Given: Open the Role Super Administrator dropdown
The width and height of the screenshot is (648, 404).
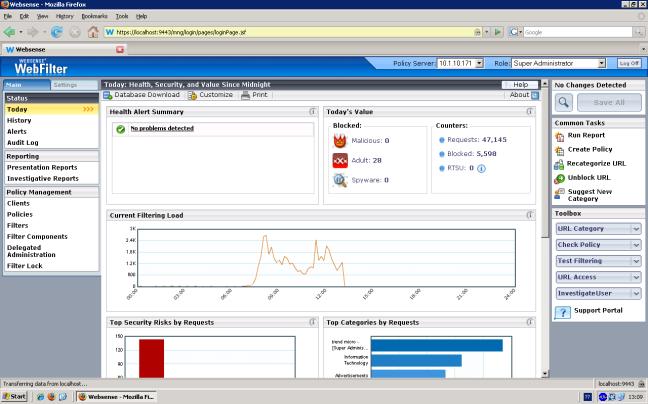Looking at the screenshot, I should [x=602, y=63].
